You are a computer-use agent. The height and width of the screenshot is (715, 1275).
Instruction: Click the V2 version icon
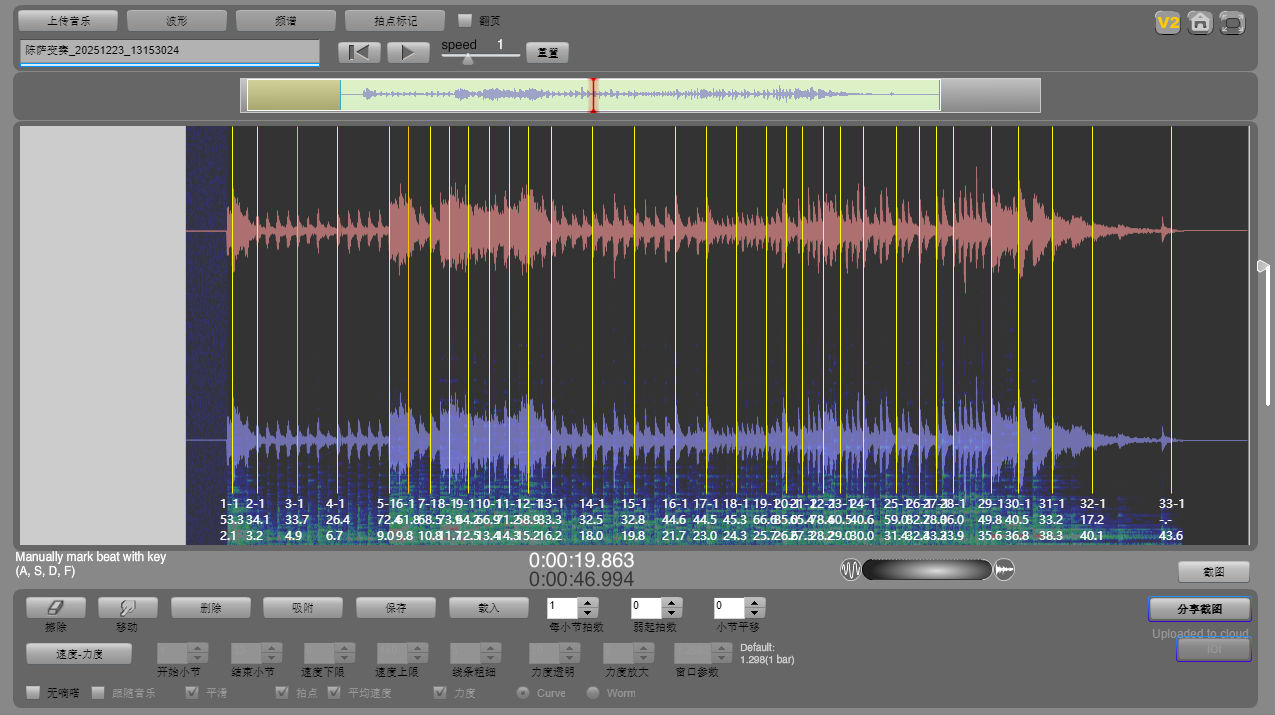point(1167,22)
